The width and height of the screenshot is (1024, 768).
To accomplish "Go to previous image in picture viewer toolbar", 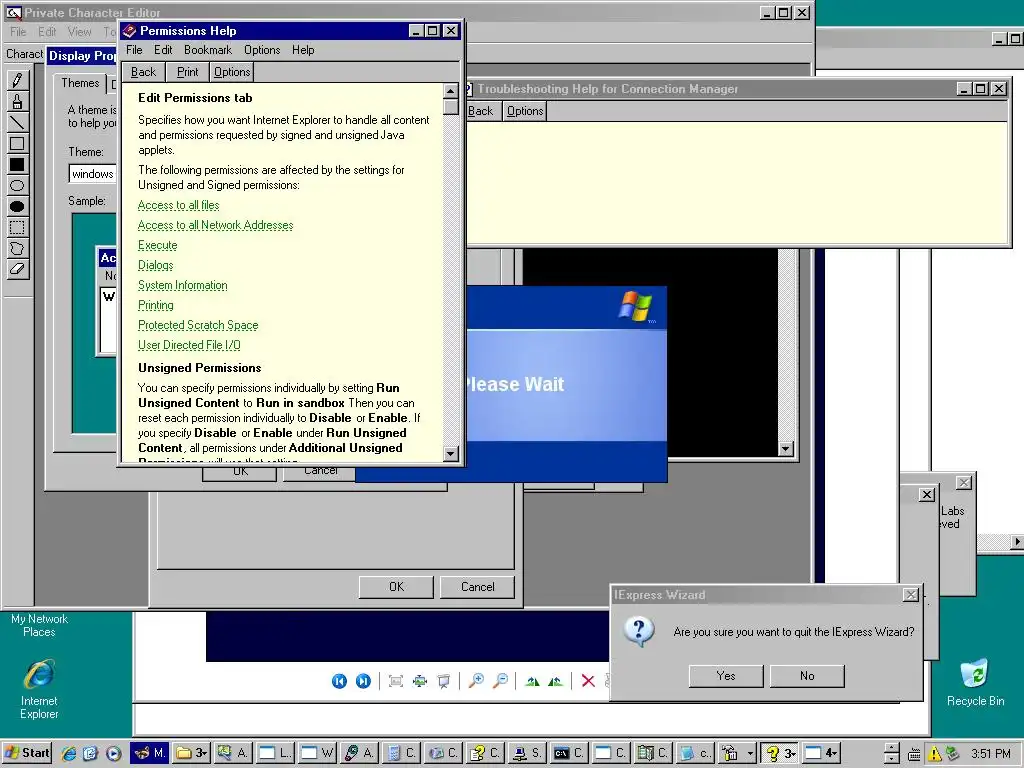I will tap(339, 681).
